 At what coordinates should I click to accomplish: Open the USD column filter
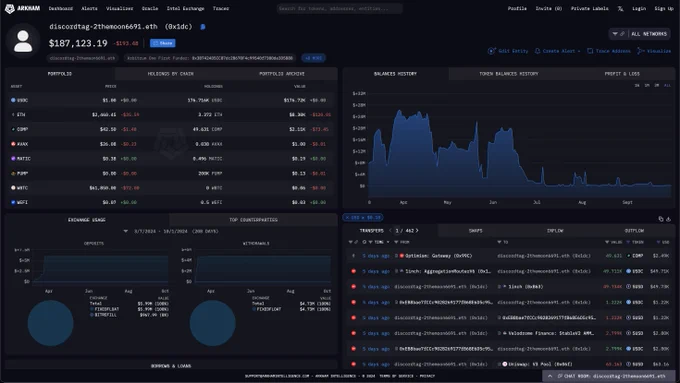[x=658, y=242]
